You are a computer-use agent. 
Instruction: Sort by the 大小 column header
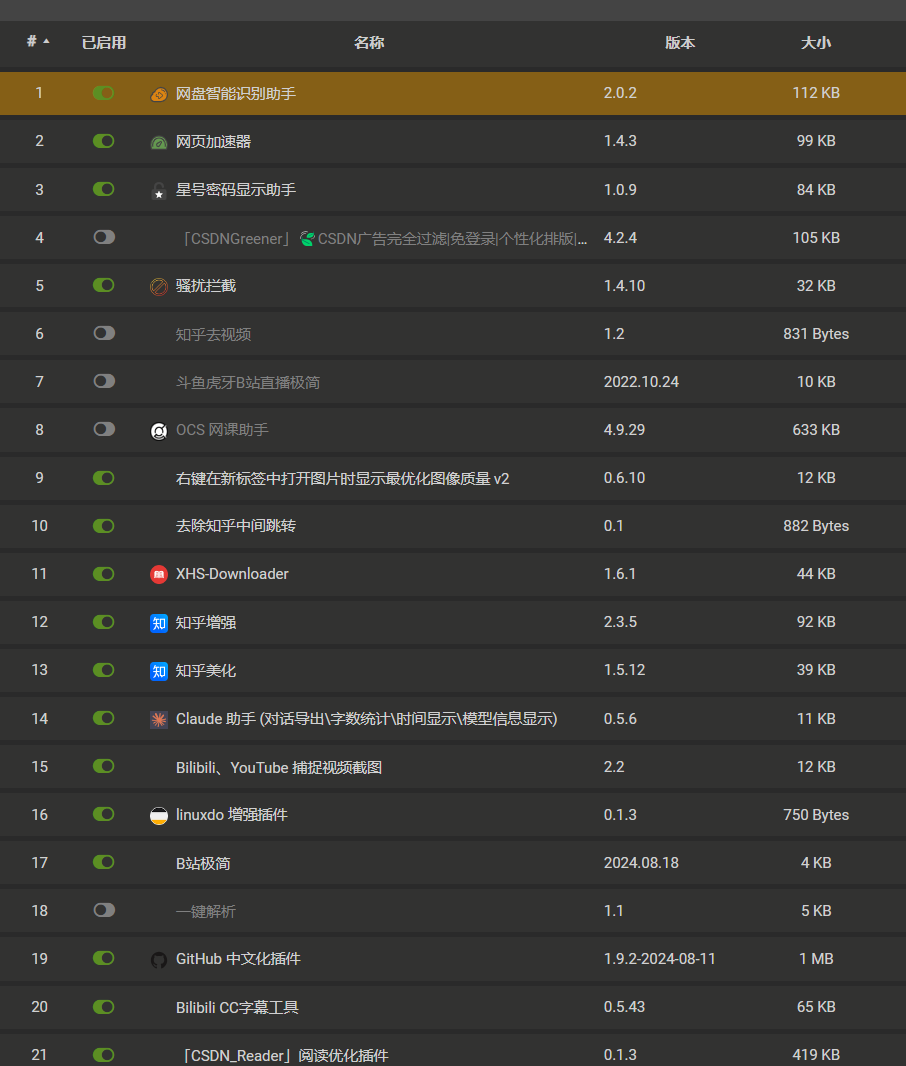click(816, 43)
